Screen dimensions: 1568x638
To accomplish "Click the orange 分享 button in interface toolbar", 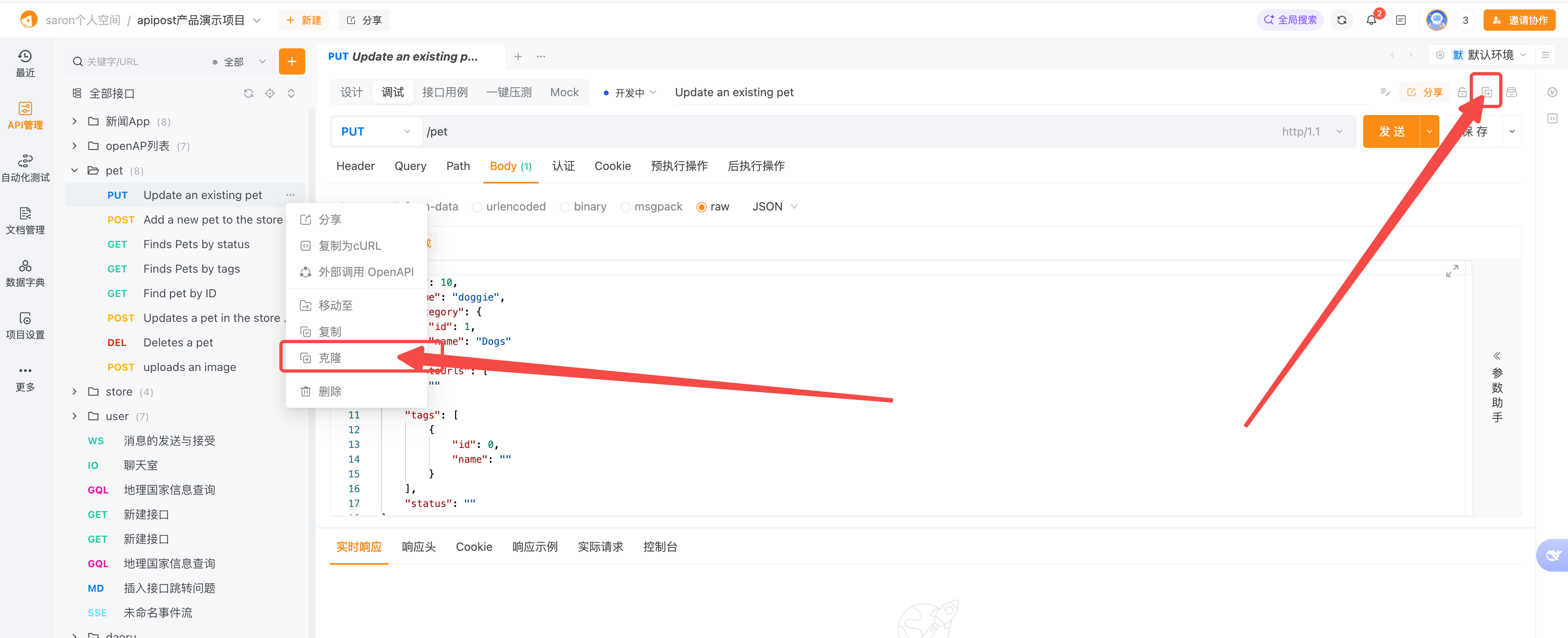I will [x=1424, y=92].
